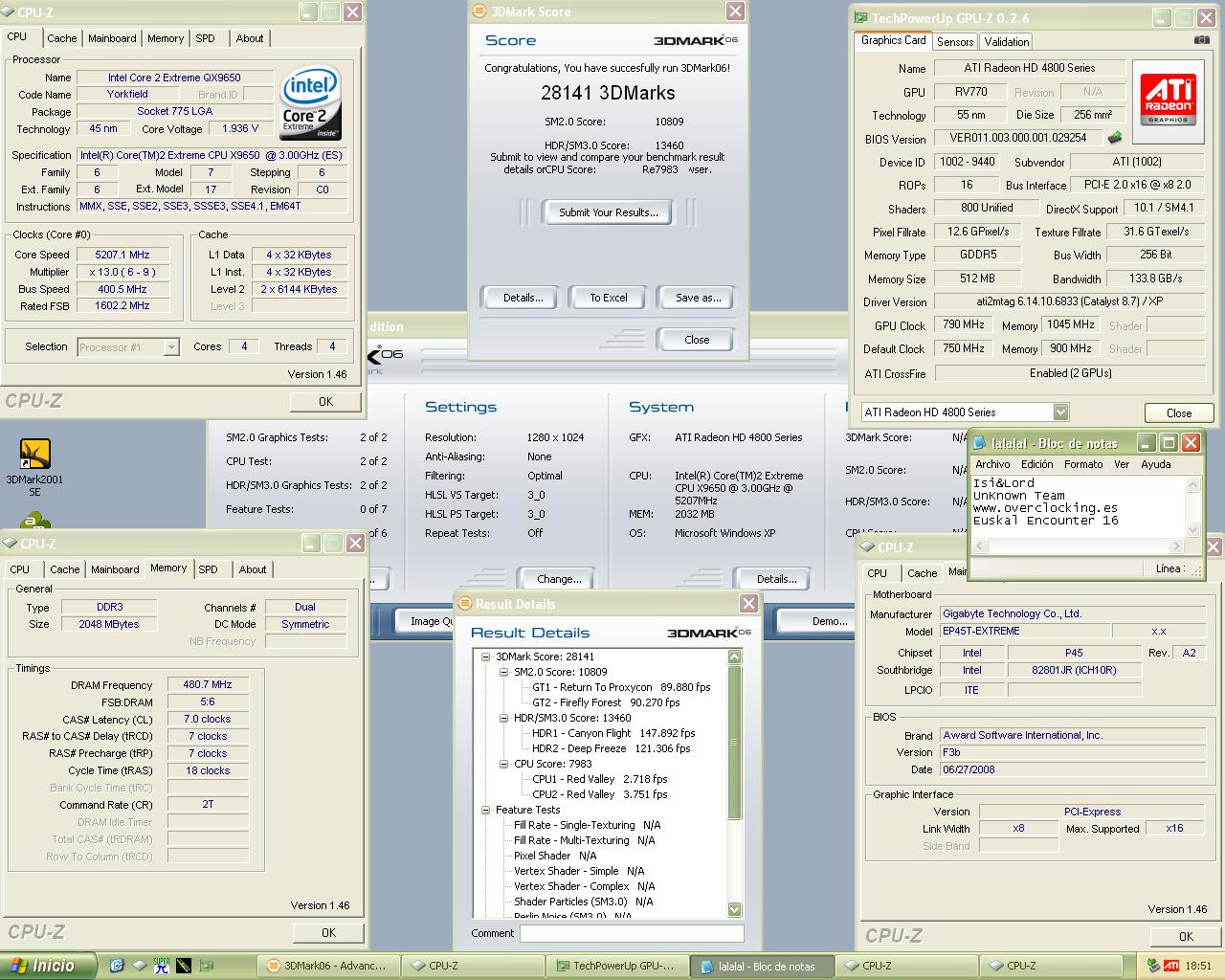This screenshot has width=1225, height=980.
Task: Open Mainboard tab in top-left CPU-Z window
Action: 112,38
